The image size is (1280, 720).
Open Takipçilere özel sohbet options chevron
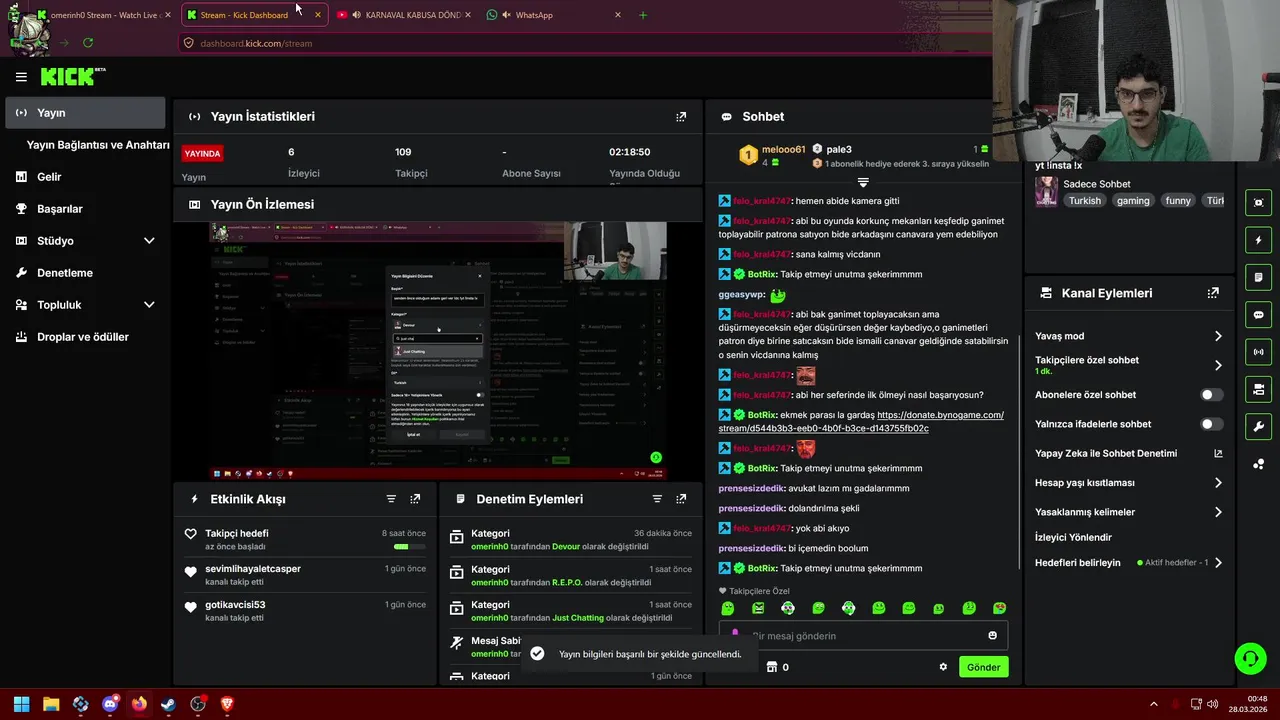[1218, 365]
